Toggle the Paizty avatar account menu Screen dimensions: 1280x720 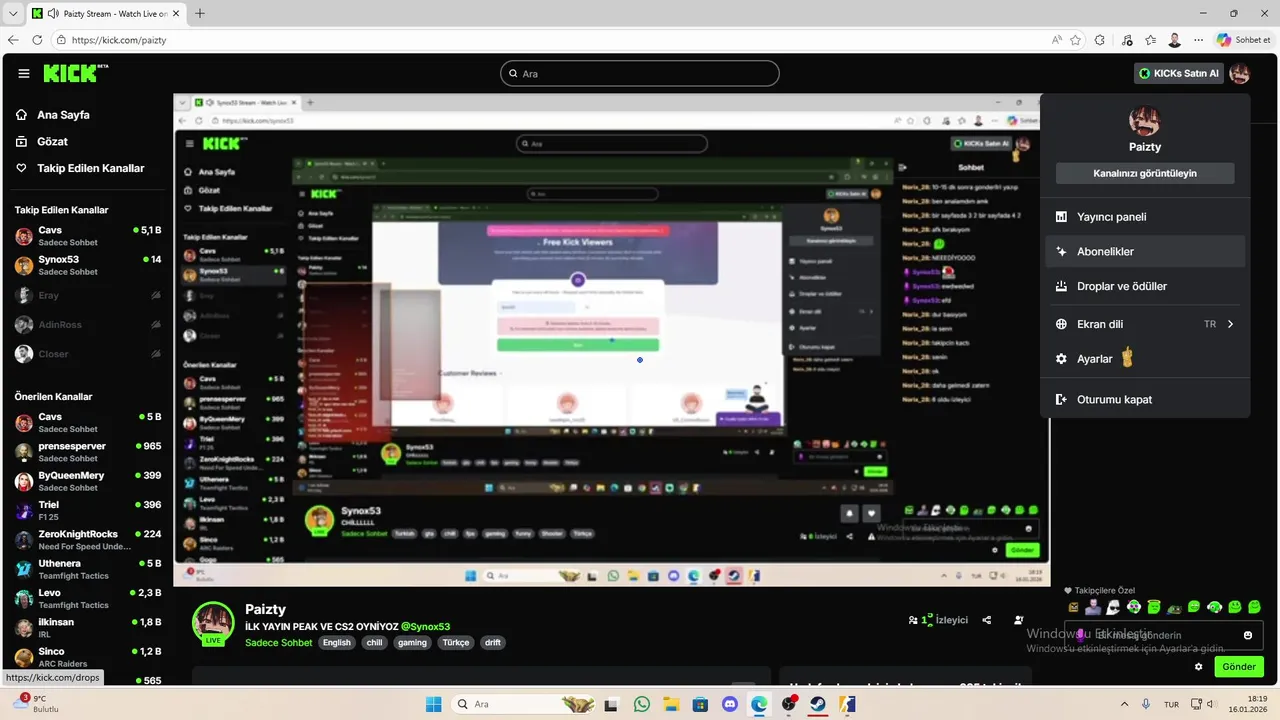click(1239, 73)
